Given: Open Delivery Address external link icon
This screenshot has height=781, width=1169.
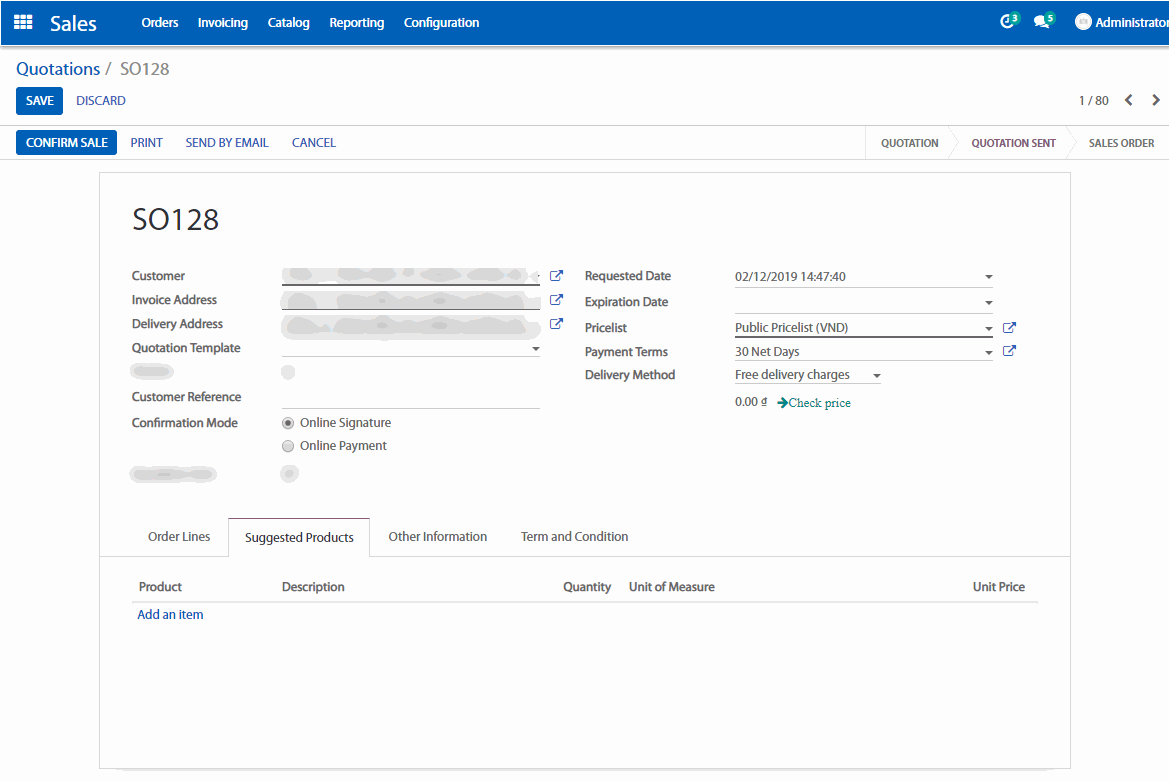Looking at the screenshot, I should [x=557, y=324].
